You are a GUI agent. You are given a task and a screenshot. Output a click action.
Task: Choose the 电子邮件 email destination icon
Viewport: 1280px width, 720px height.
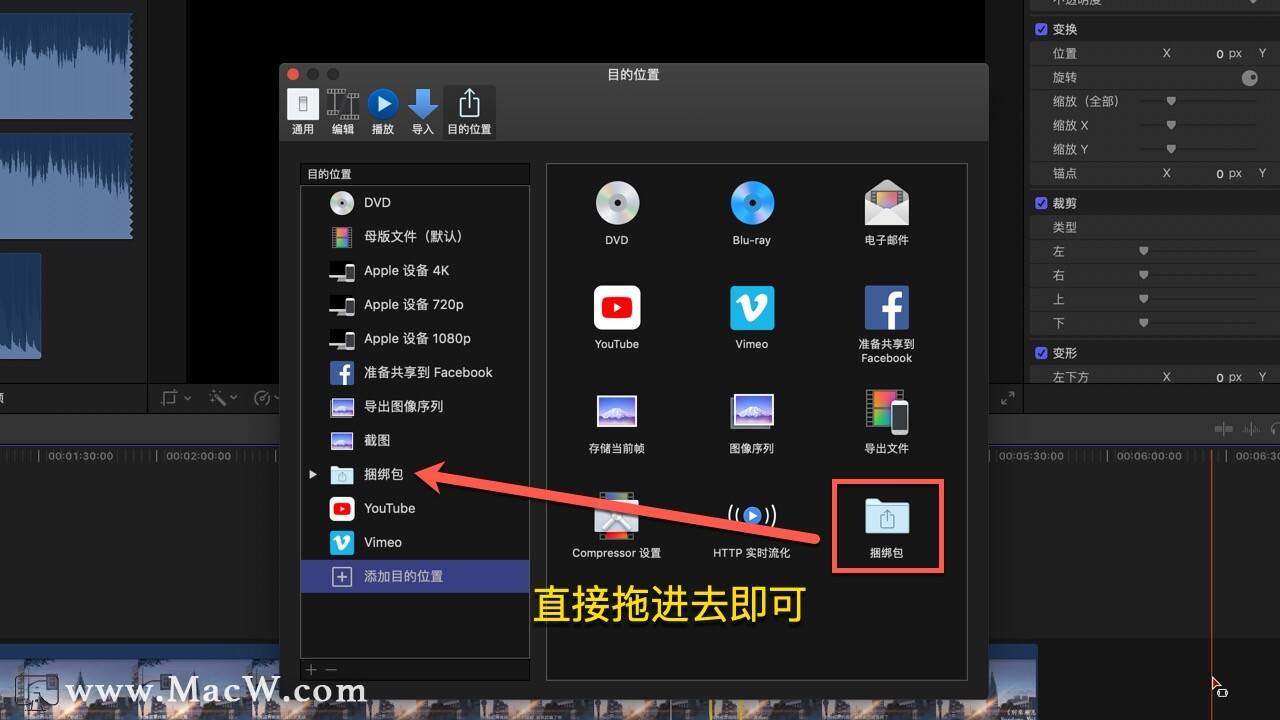886,203
